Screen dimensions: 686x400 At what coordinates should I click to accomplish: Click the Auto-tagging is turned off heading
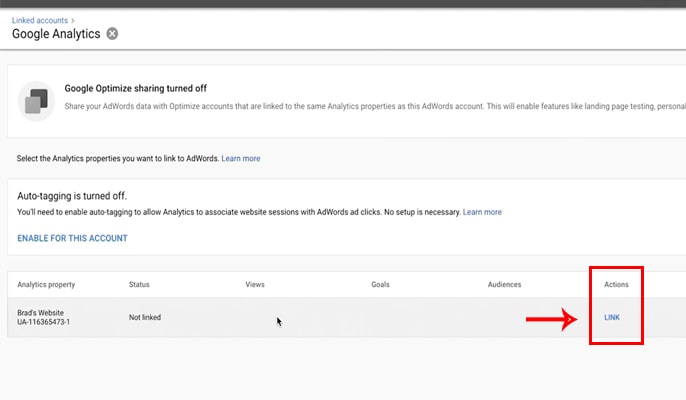pyautogui.click(x=72, y=196)
